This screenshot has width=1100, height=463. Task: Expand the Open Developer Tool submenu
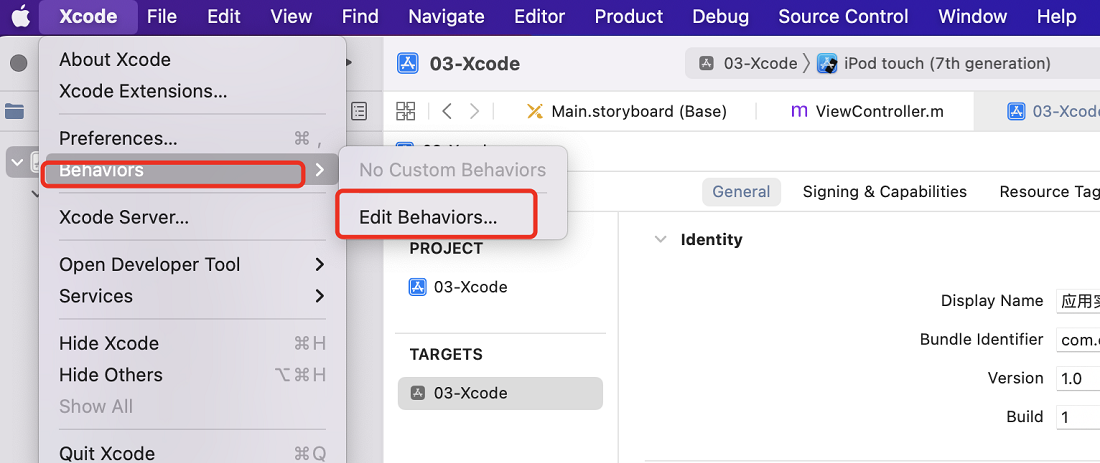pos(192,264)
